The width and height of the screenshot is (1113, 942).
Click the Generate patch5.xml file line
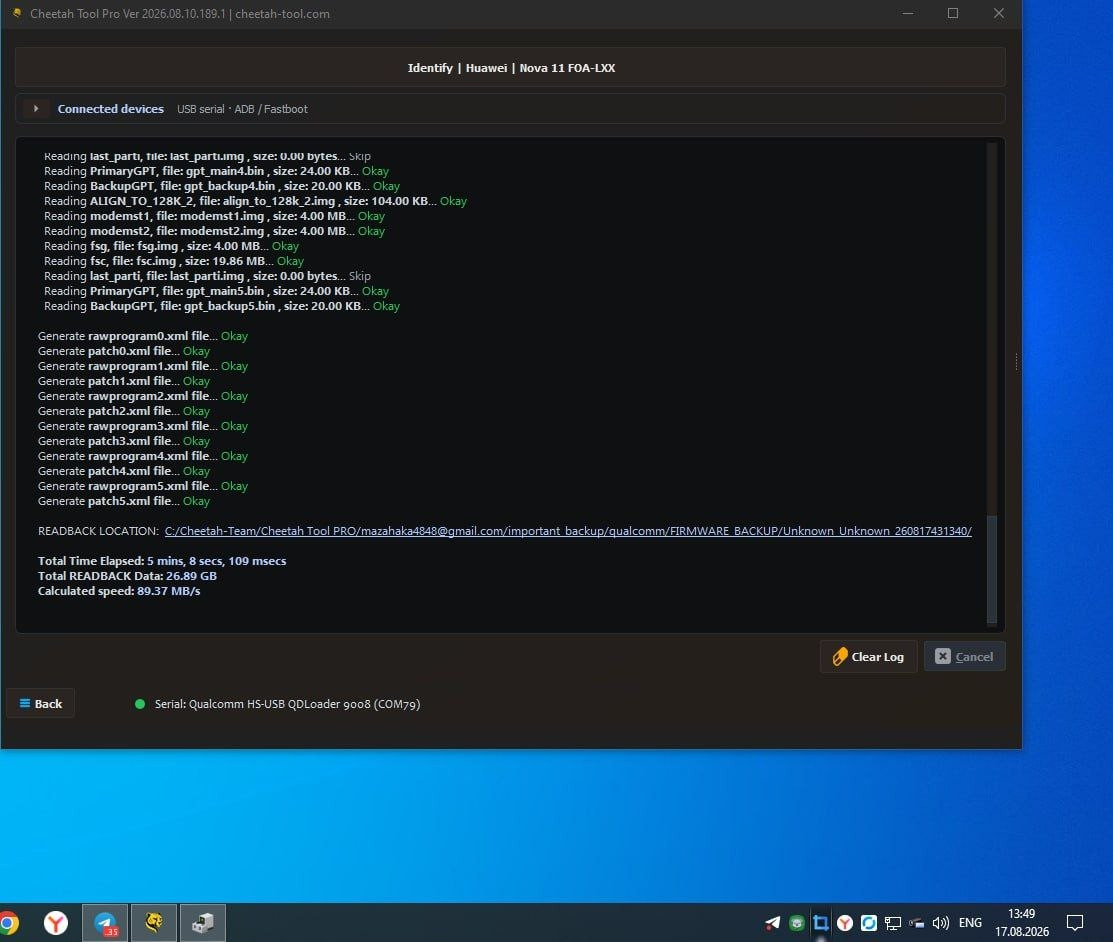(x=124, y=501)
